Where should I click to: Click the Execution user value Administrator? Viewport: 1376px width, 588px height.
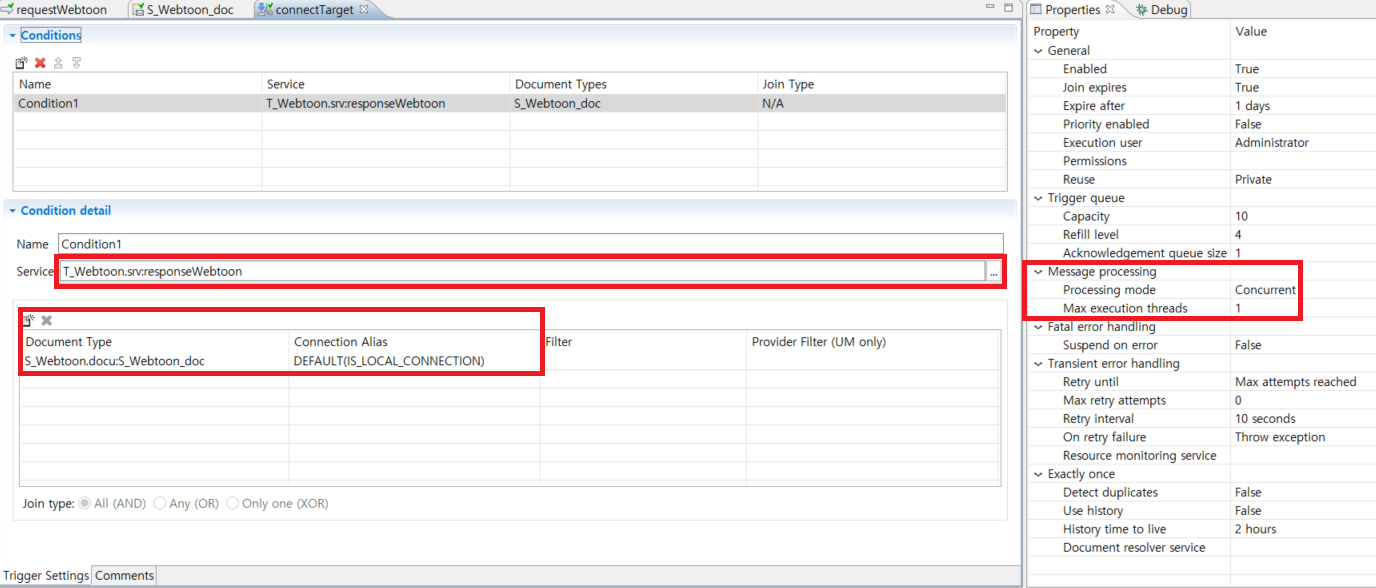point(1271,143)
